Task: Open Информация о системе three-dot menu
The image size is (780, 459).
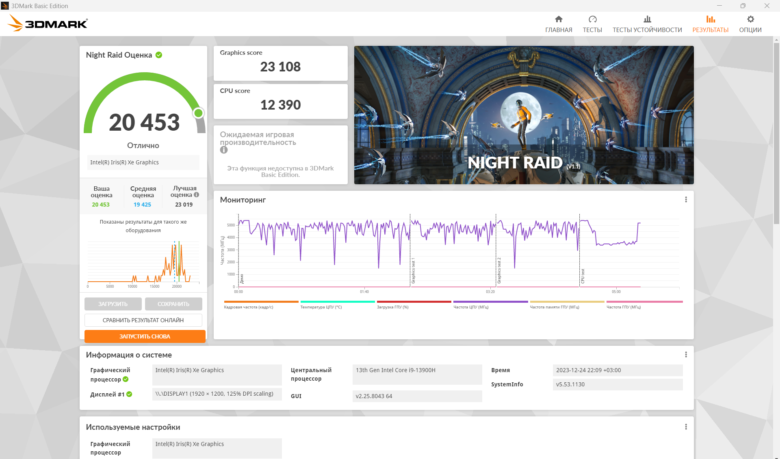Action: point(686,355)
